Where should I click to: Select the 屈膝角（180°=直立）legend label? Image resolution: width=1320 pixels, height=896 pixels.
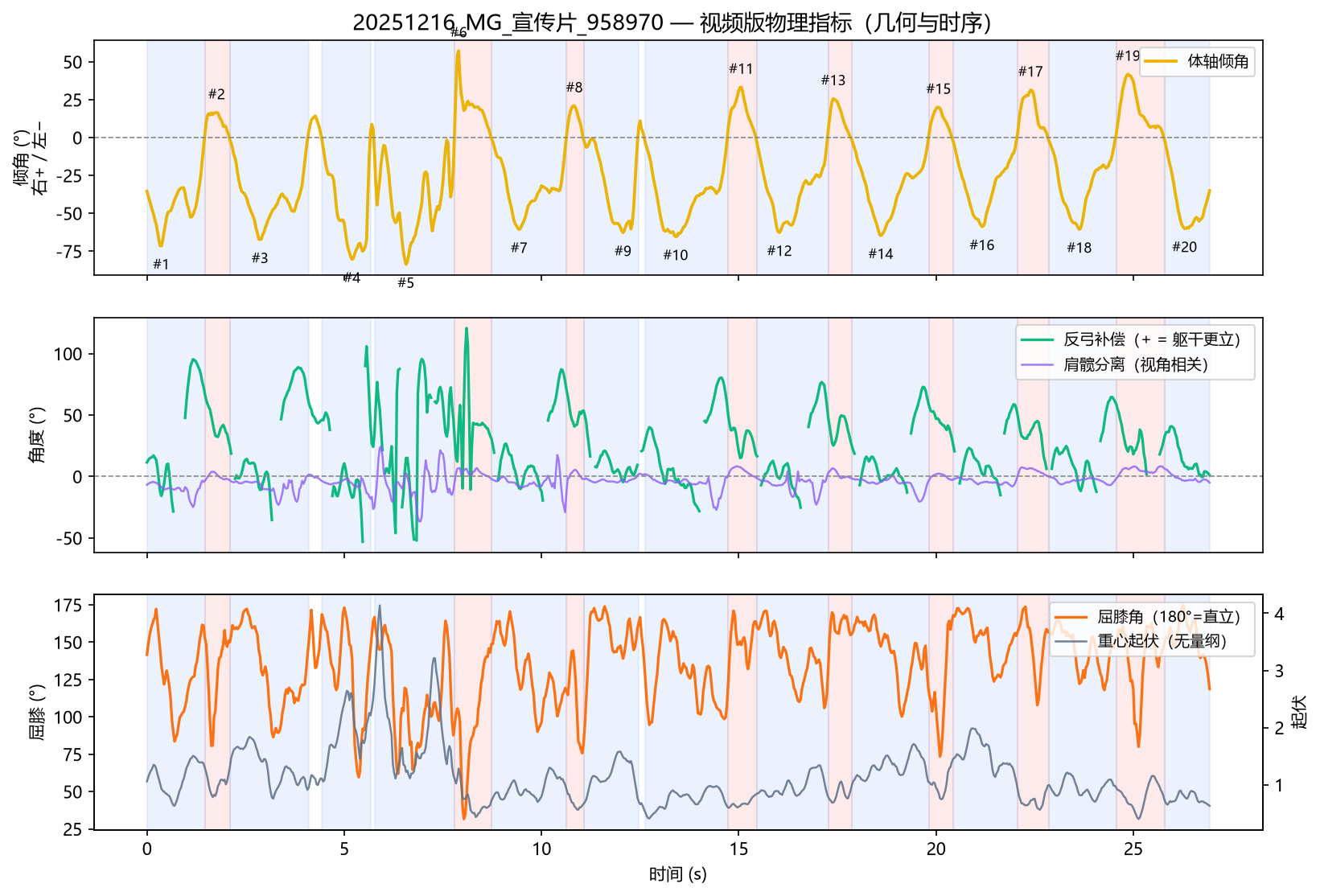[x=1169, y=617]
